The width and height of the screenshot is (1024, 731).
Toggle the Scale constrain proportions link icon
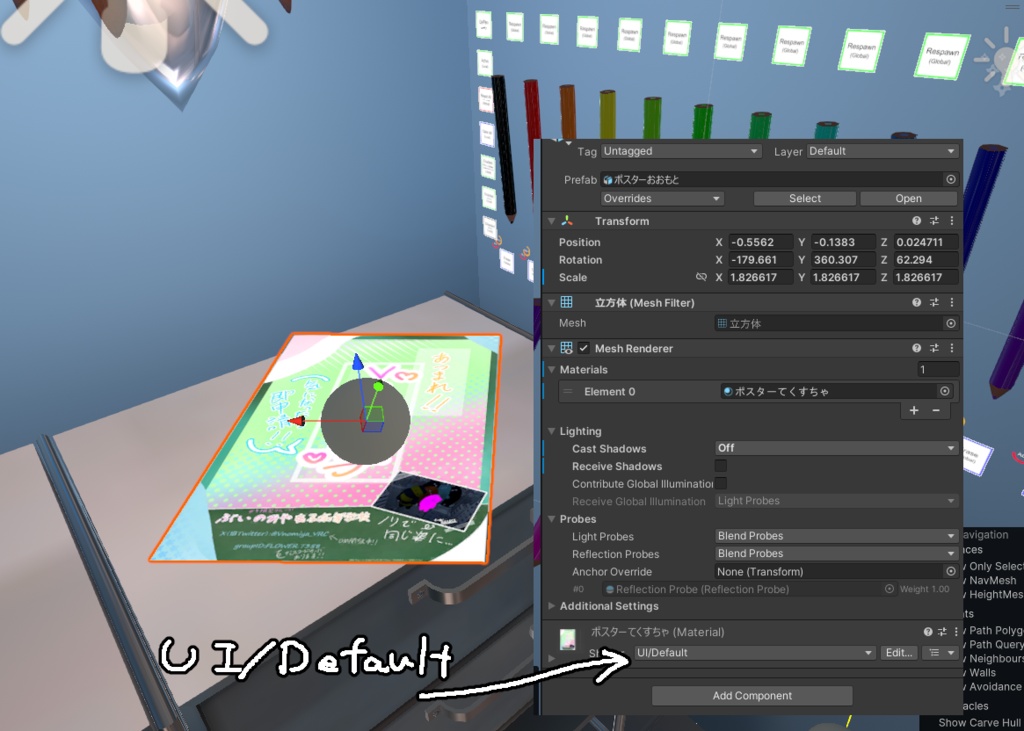701,277
